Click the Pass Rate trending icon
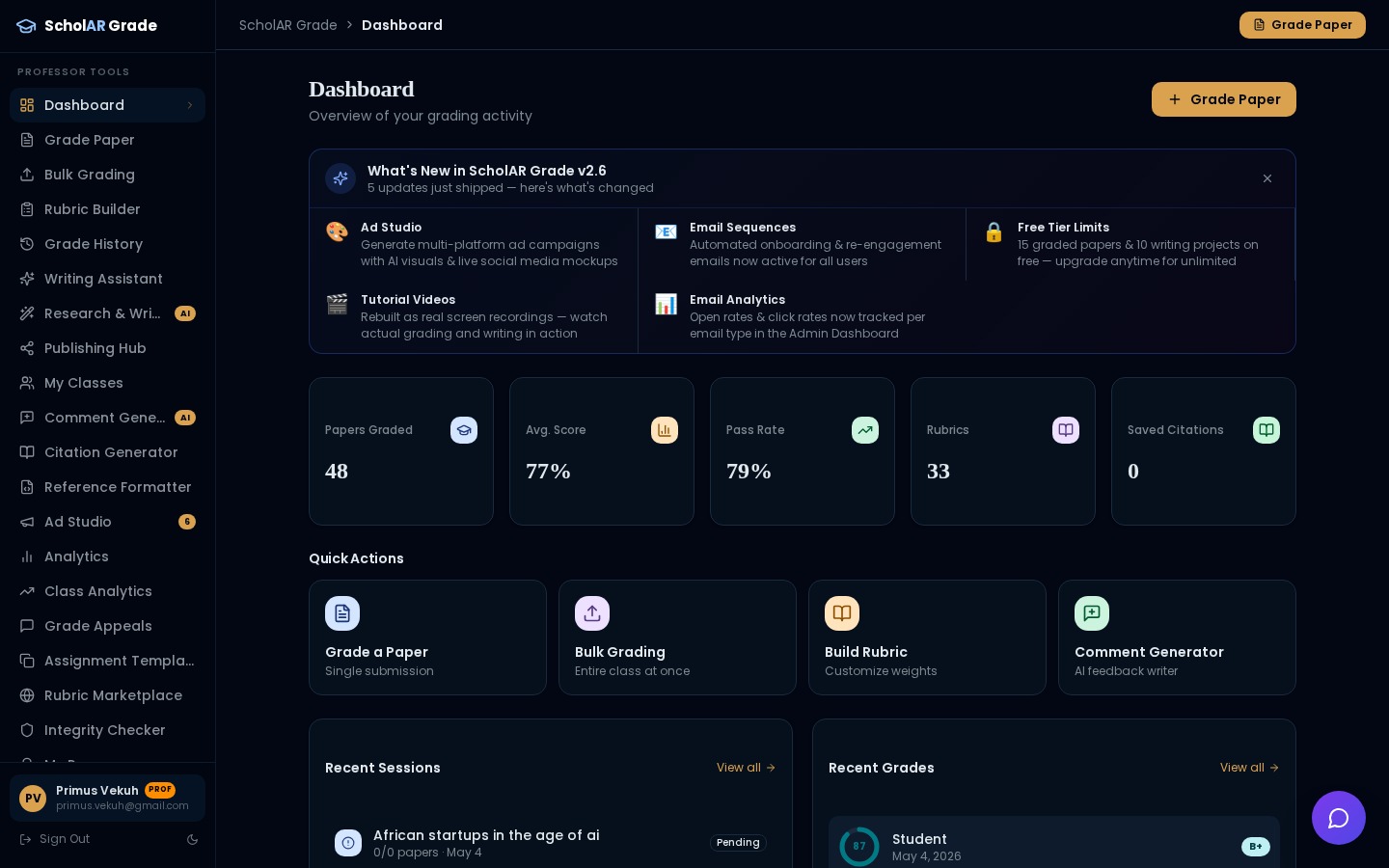The width and height of the screenshot is (1389, 868). (x=865, y=430)
